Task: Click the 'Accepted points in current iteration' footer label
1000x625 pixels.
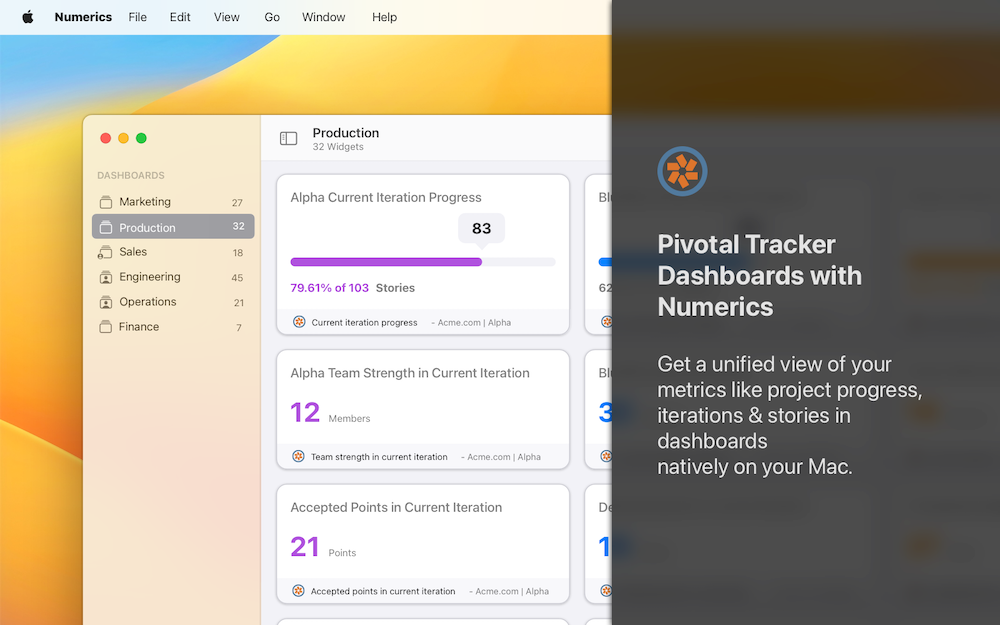Action: click(383, 592)
